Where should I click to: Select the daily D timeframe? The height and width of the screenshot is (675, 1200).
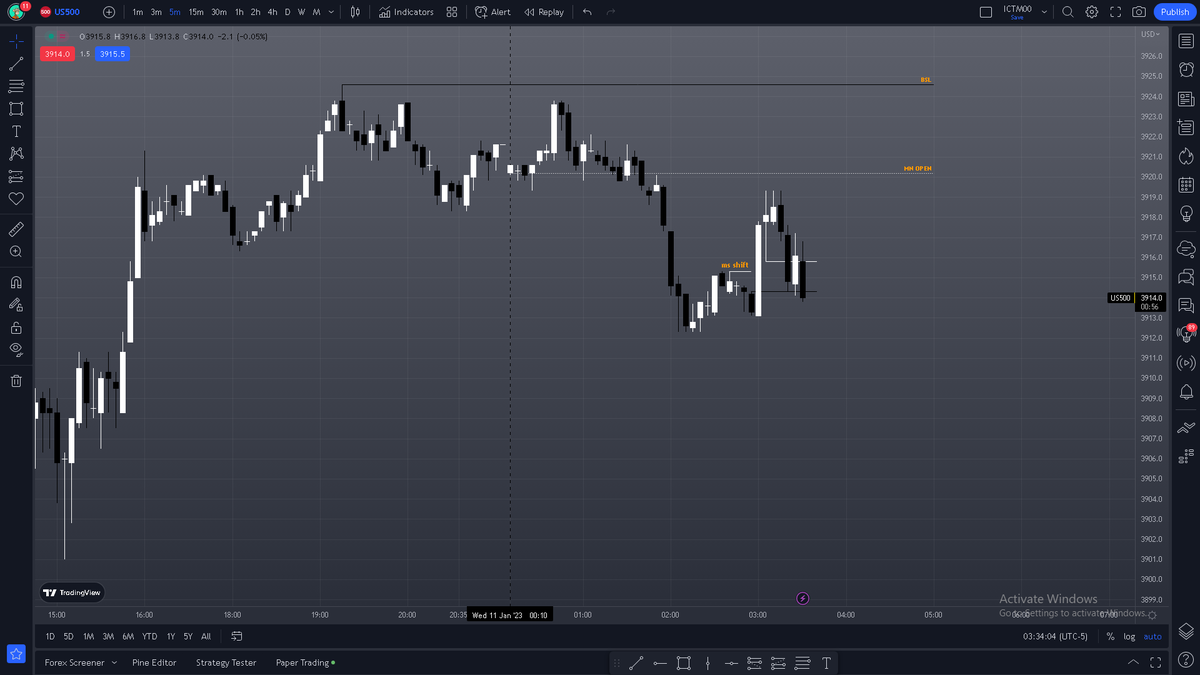pos(288,12)
